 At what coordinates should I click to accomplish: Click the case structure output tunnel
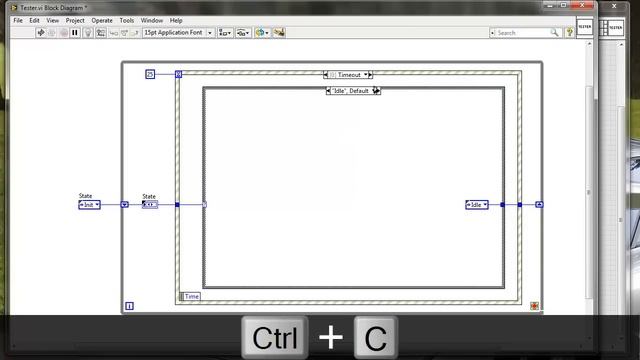502,205
